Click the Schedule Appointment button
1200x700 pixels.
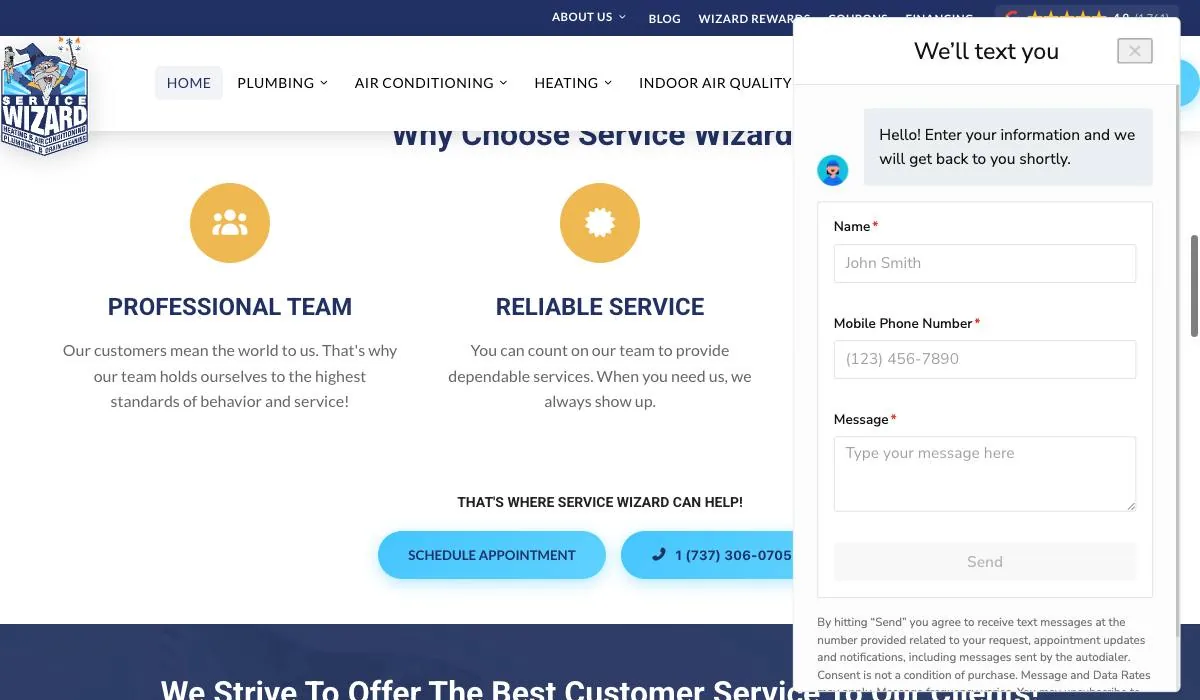492,555
